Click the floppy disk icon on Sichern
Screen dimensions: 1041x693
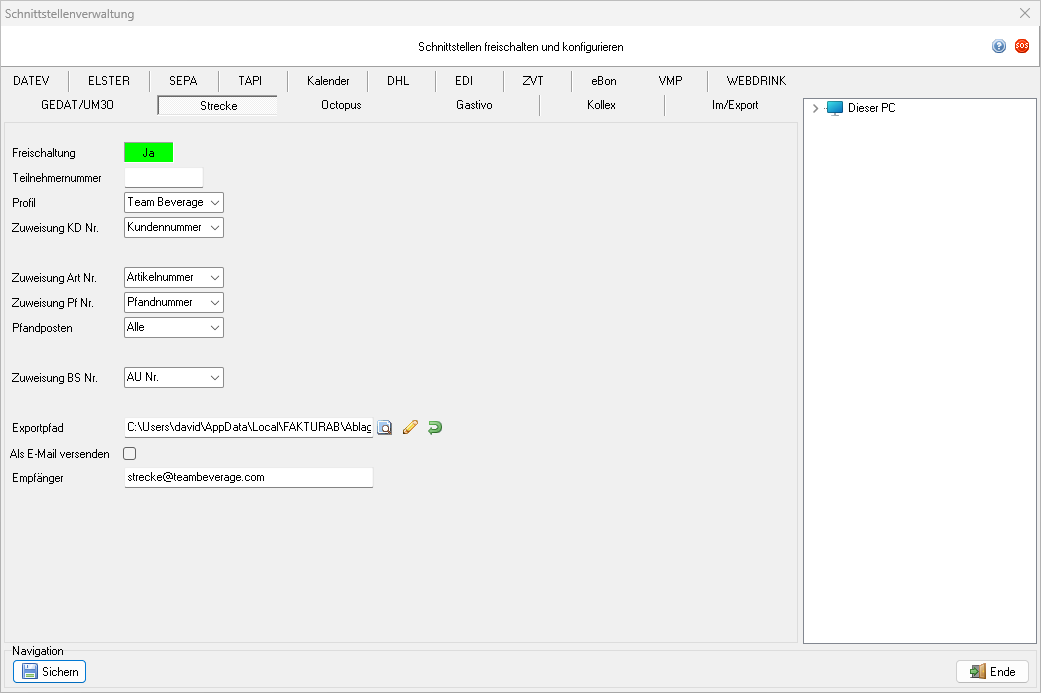[29, 672]
